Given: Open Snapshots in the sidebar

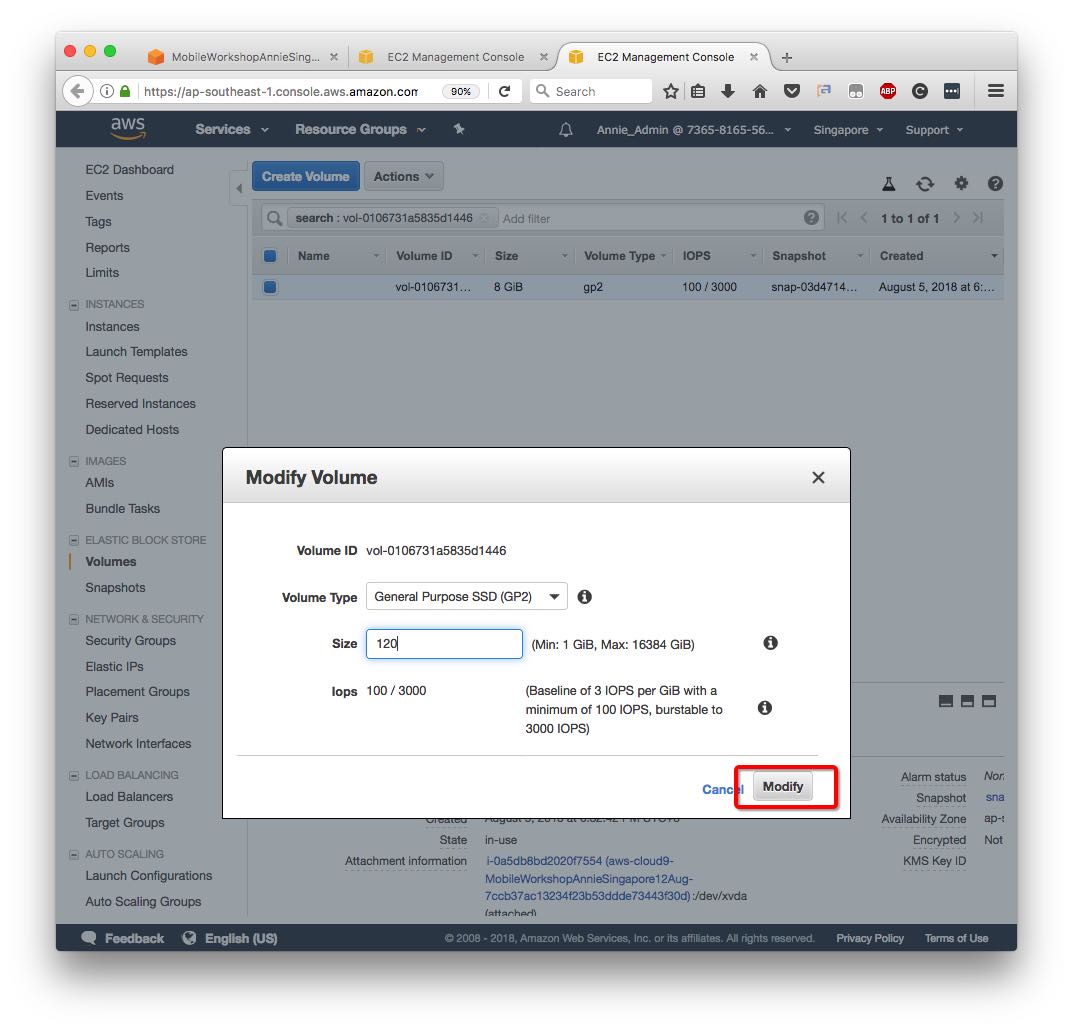Looking at the screenshot, I should click(x=116, y=588).
